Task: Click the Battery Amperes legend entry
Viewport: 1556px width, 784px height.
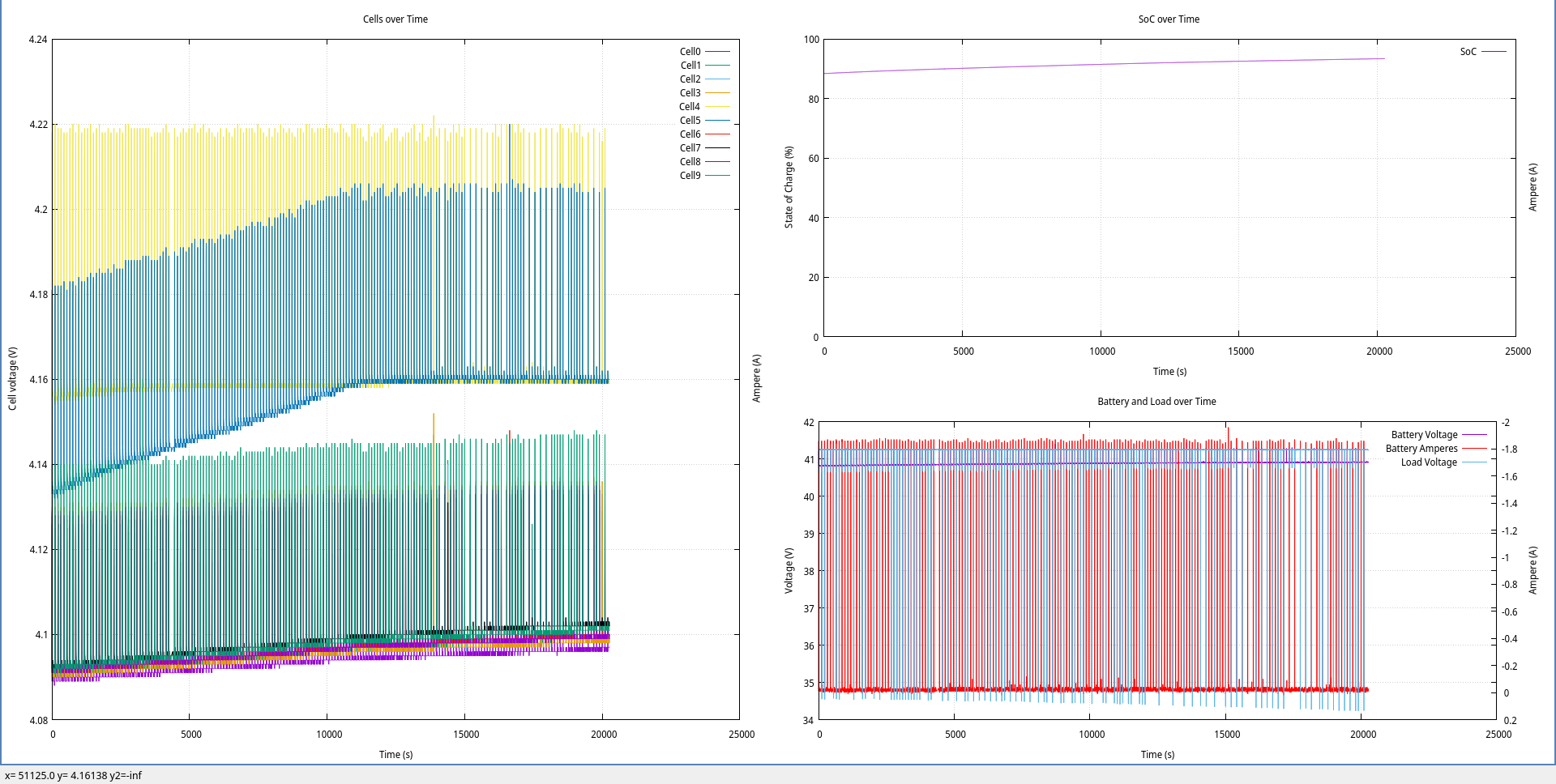Action: (1435, 449)
